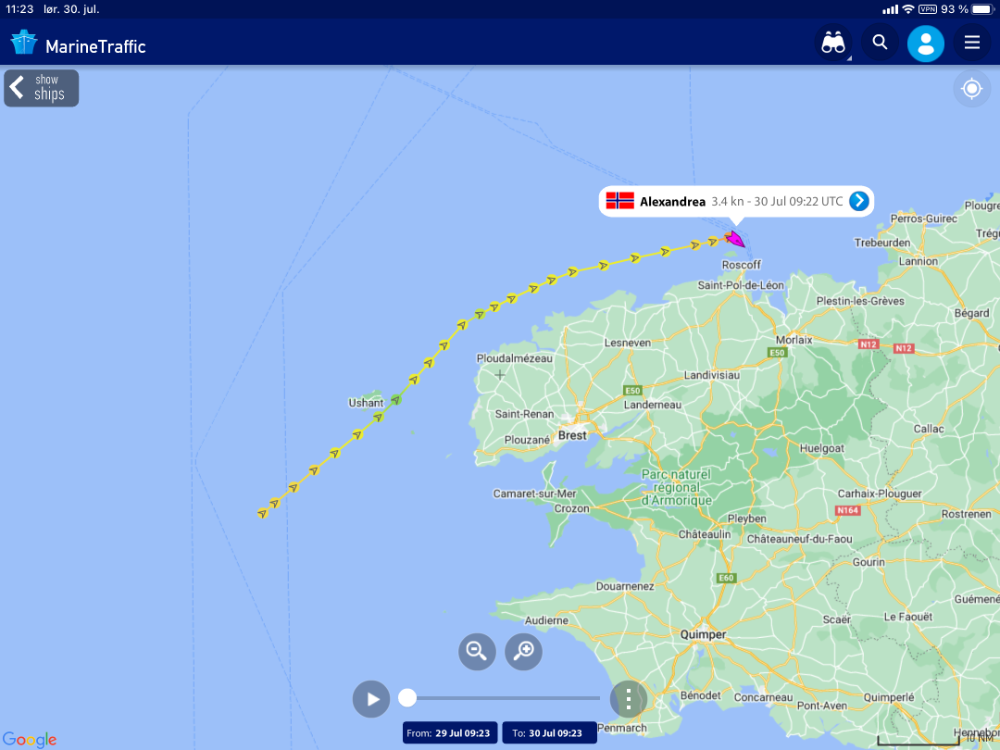Click the Norwegian flag in vessel popup

tap(619, 201)
